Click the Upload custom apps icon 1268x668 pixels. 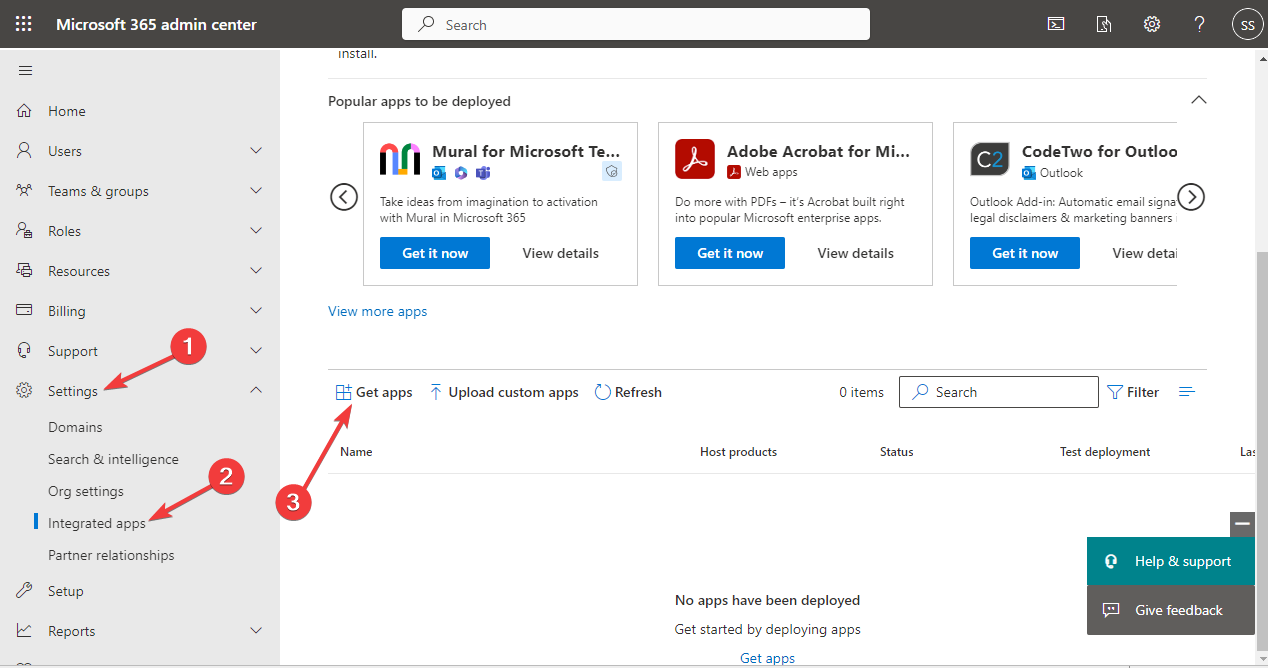(x=436, y=391)
